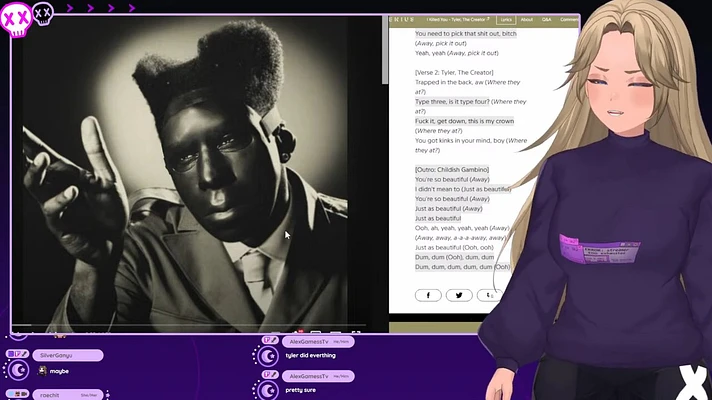Image resolution: width=712 pixels, height=400 pixels.
Task: Open the Lyrics tab on Genius
Action: point(506,20)
